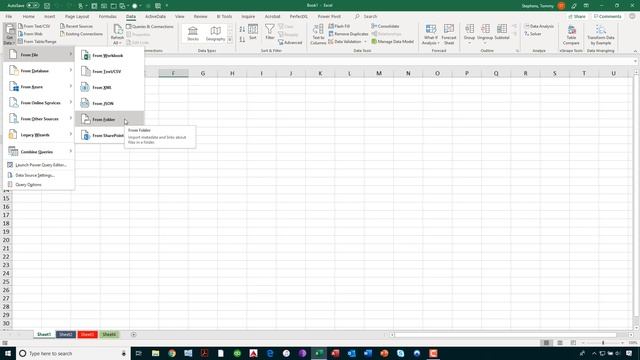Viewport: 640px width, 360px height.
Task: Add a new sheet
Action: click(x=133, y=334)
